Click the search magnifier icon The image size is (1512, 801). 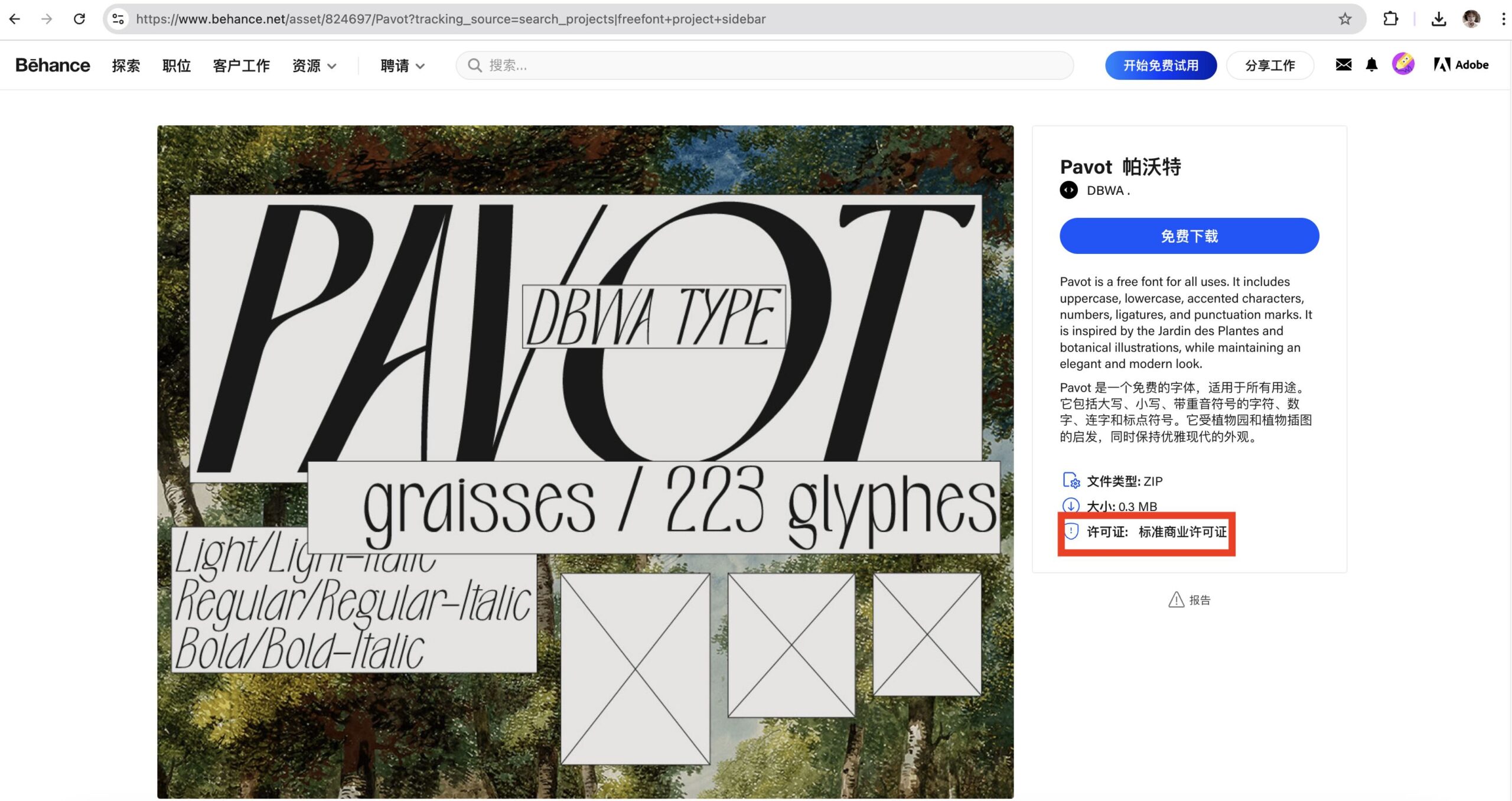point(475,65)
